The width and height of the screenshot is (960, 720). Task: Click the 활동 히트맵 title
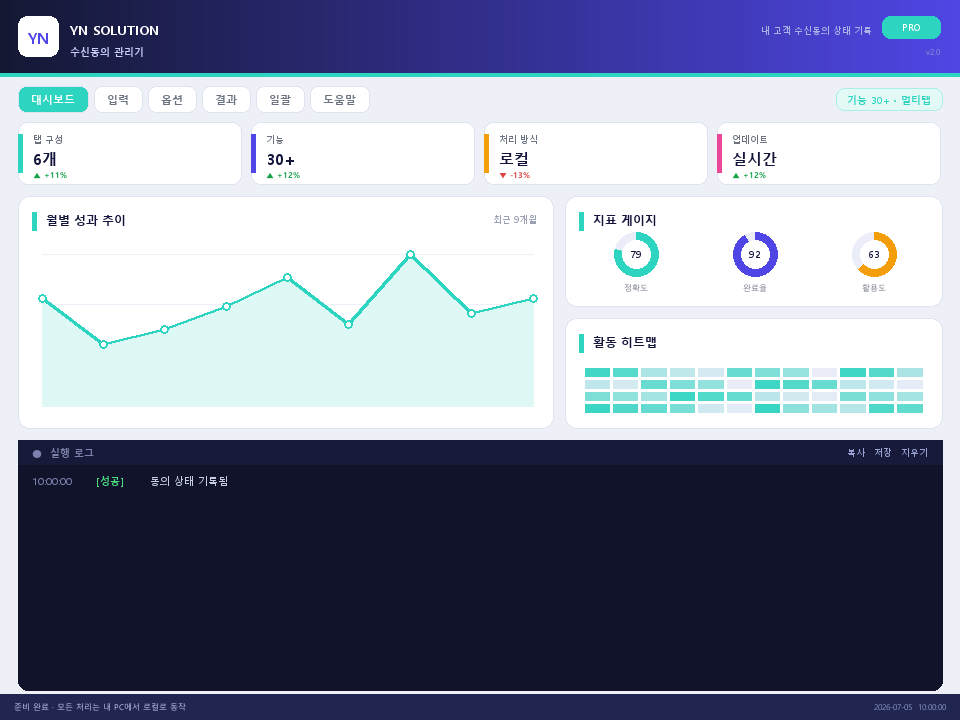click(x=624, y=342)
